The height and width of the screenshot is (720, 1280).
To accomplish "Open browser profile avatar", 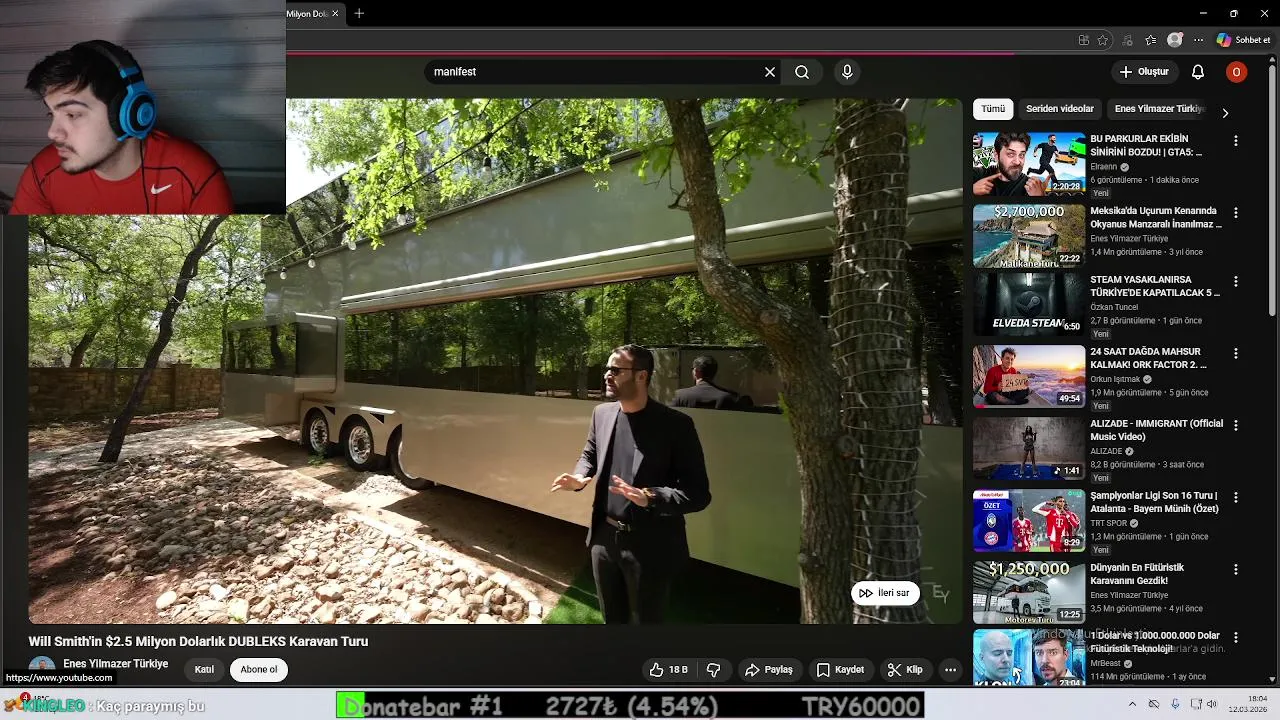I will pos(1175,40).
